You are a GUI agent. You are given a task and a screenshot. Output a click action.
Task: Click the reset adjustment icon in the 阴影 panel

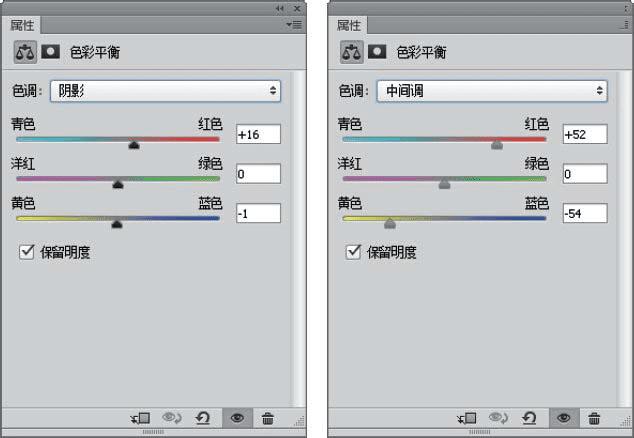point(203,418)
